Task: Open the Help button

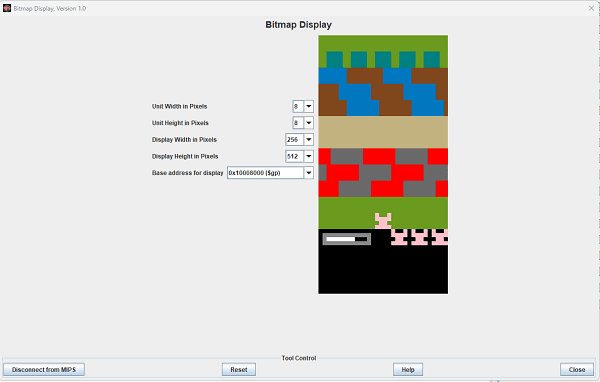Action: pos(408,369)
